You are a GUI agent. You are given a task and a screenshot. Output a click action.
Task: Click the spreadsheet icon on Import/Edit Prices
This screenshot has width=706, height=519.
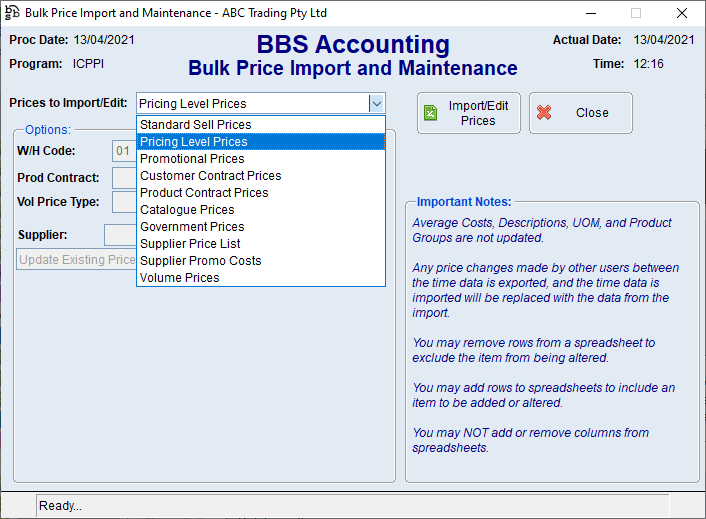431,113
